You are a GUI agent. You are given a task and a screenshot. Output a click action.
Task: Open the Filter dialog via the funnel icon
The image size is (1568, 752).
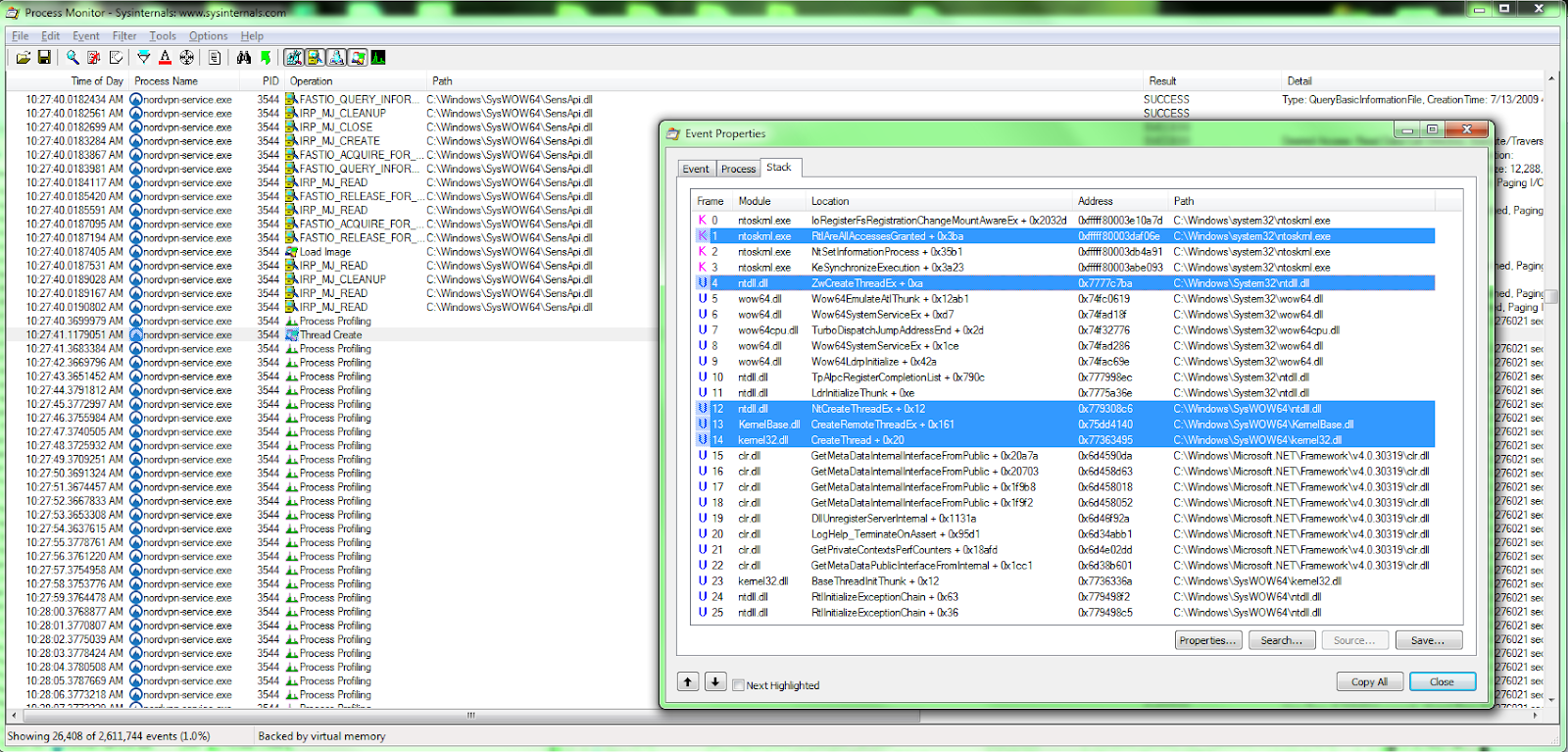pos(143,58)
